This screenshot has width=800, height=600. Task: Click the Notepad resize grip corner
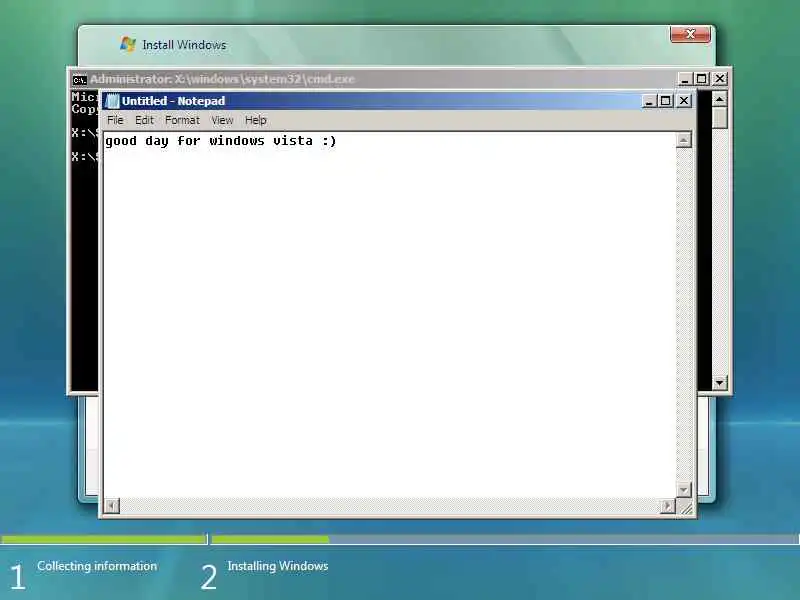(687, 508)
